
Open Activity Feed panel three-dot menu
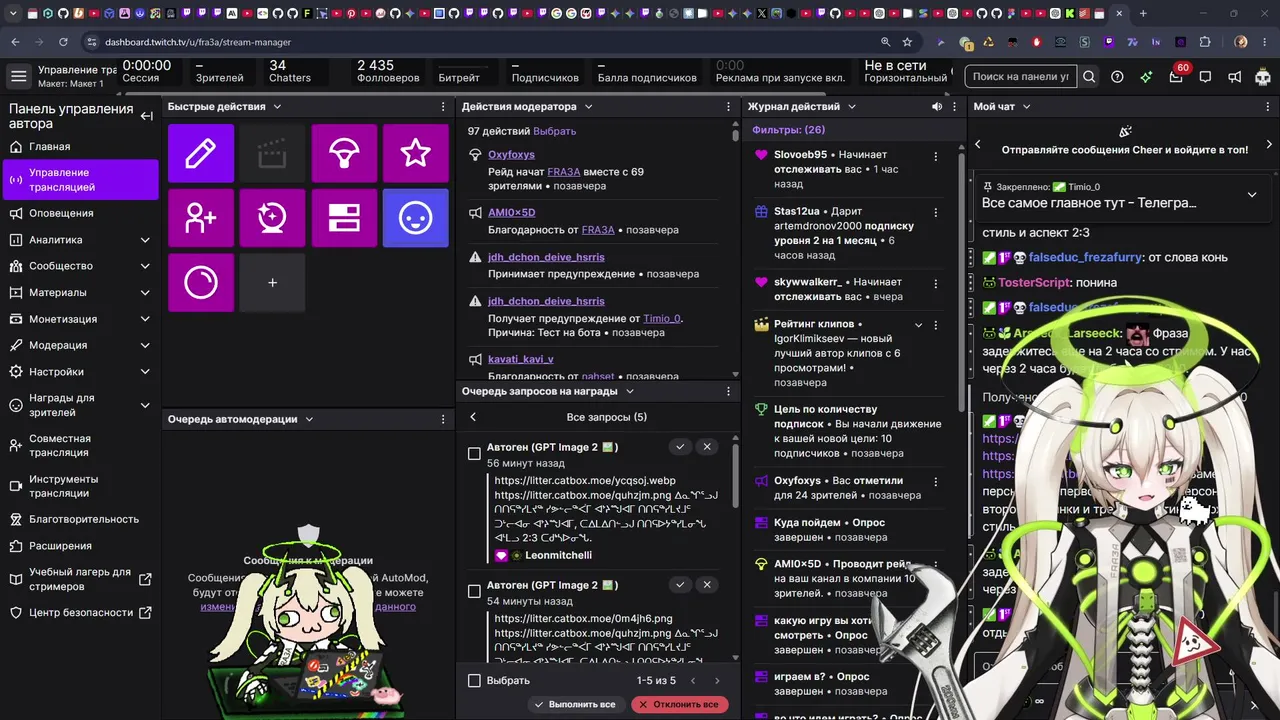[x=955, y=107]
